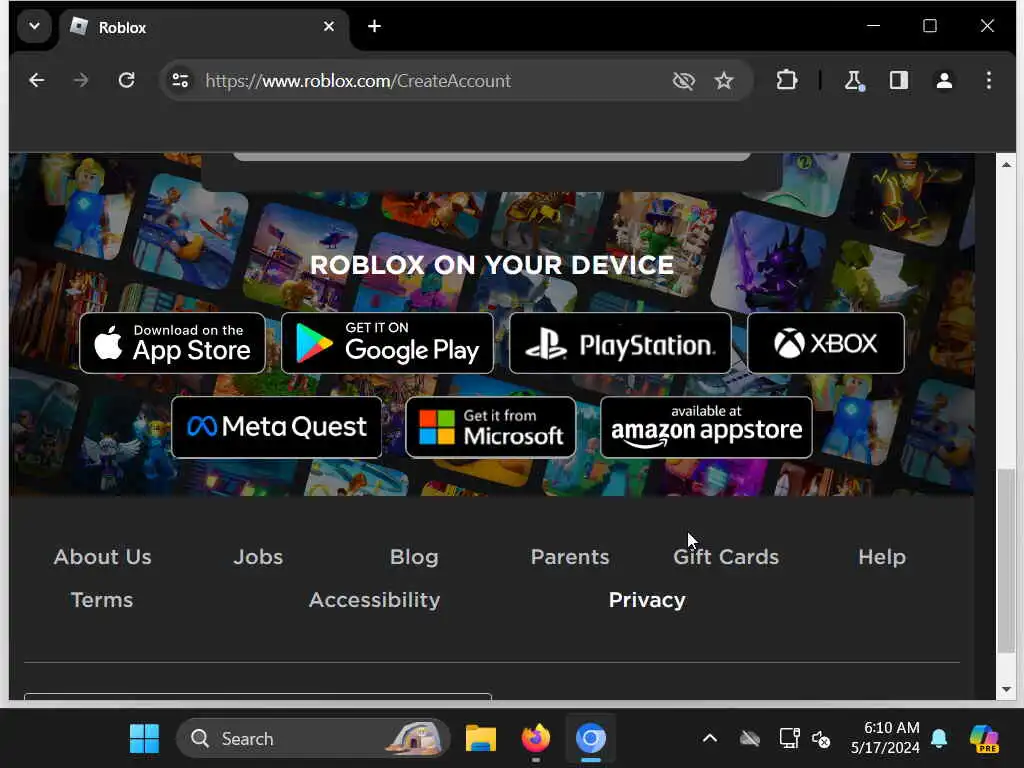Open the Help footer link
The height and width of the screenshot is (768, 1024).
coord(882,557)
